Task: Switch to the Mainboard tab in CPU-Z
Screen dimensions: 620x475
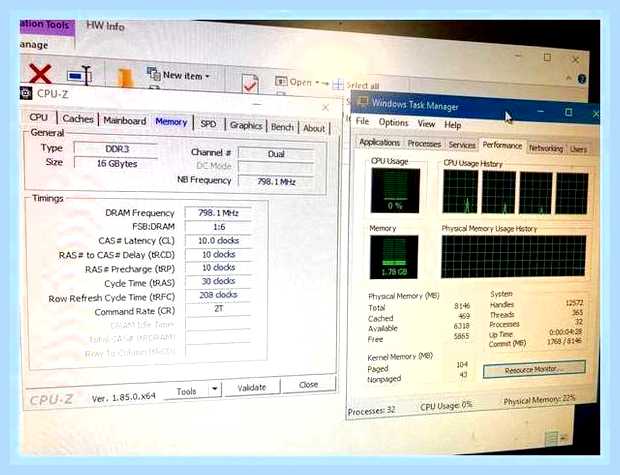Action: 125,121
